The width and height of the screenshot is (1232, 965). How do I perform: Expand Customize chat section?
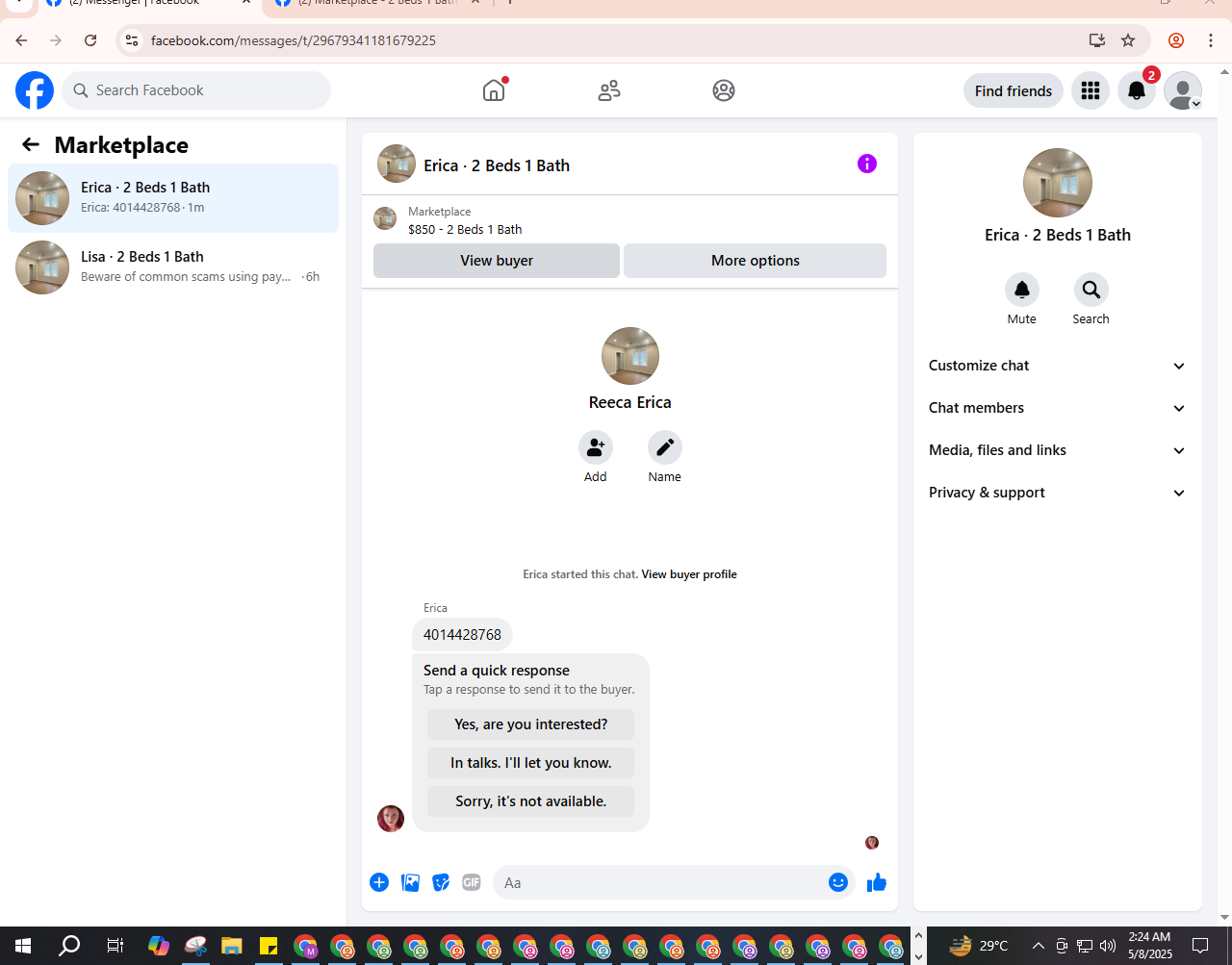(x=1058, y=366)
